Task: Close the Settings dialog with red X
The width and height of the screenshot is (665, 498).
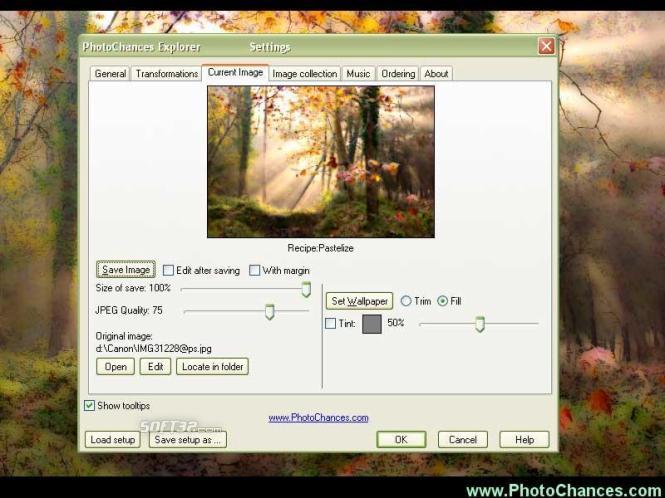Action: coord(546,46)
